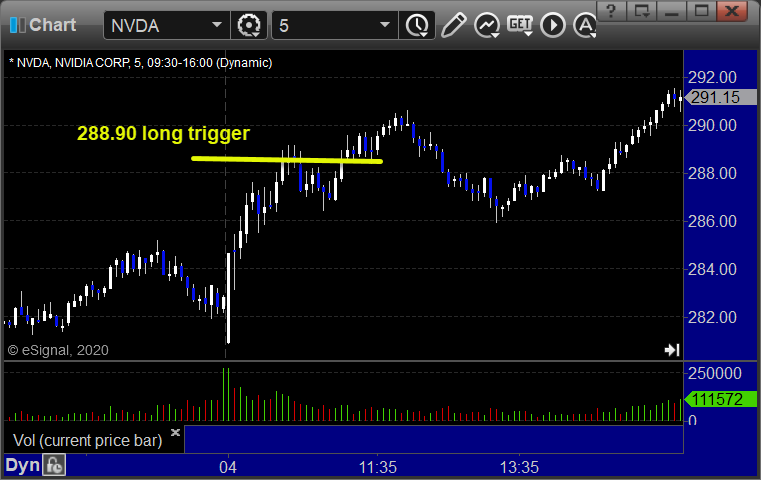Close the Chart window

[732, 11]
